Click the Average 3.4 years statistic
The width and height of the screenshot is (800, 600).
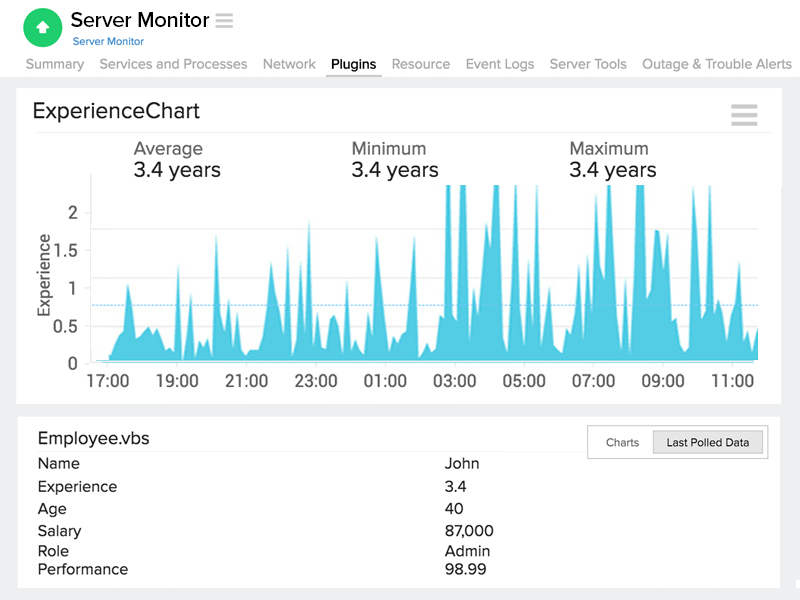(x=177, y=160)
